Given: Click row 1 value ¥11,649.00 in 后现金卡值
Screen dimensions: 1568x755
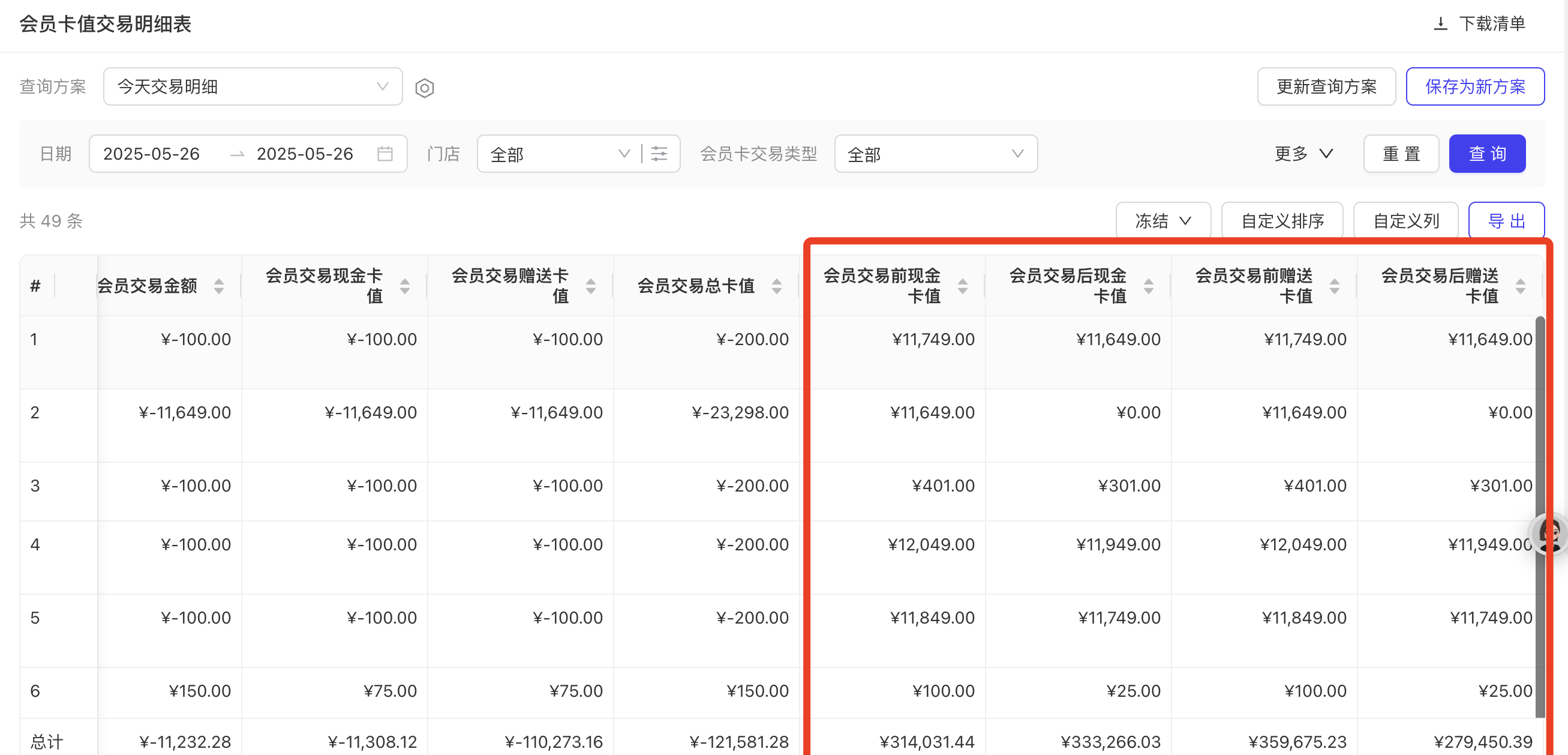Looking at the screenshot, I should click(1118, 339).
